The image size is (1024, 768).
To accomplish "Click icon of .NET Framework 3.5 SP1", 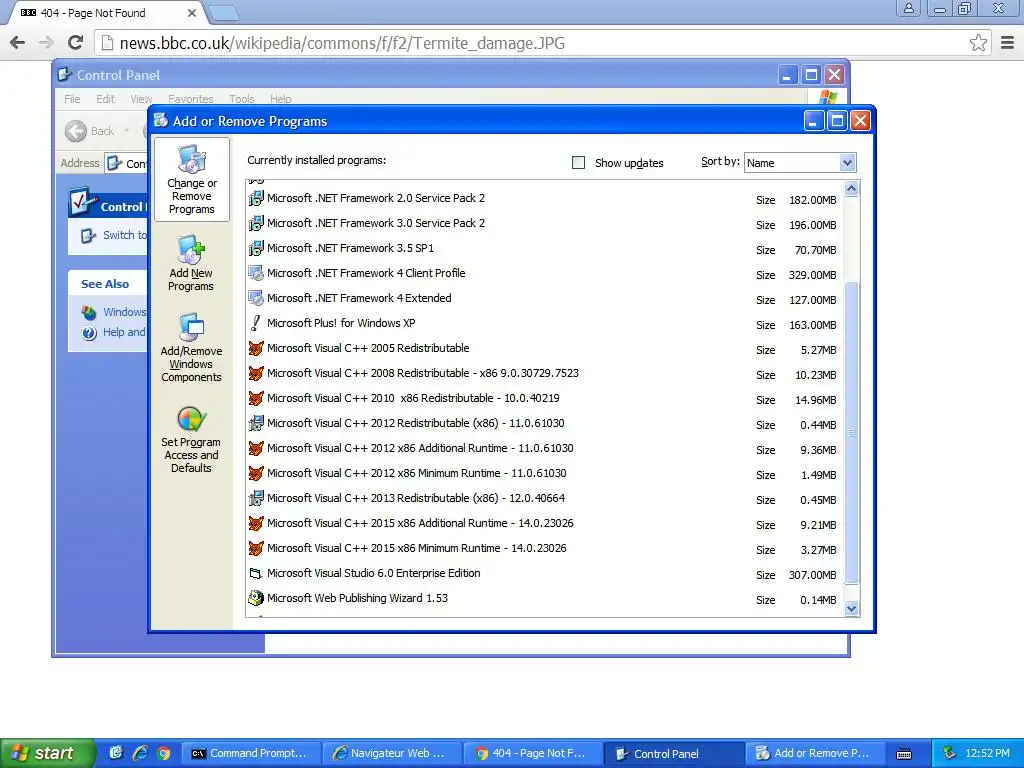I will (256, 248).
